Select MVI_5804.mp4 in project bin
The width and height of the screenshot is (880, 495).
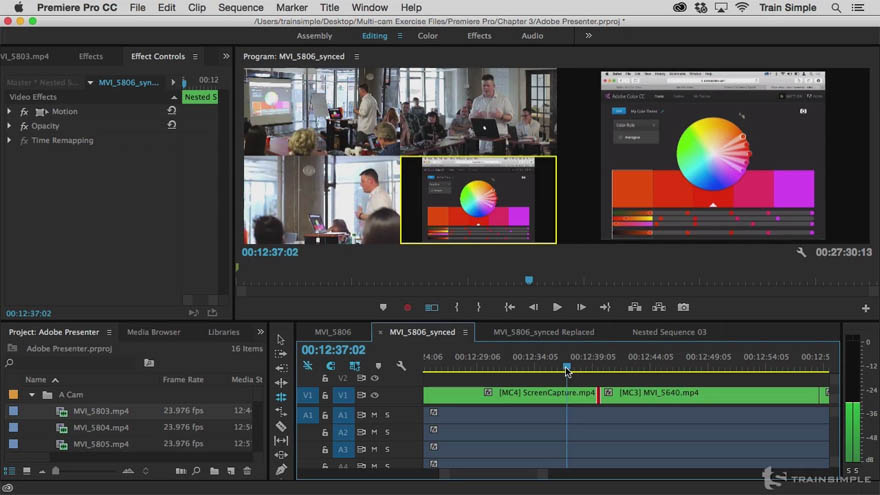101,428
